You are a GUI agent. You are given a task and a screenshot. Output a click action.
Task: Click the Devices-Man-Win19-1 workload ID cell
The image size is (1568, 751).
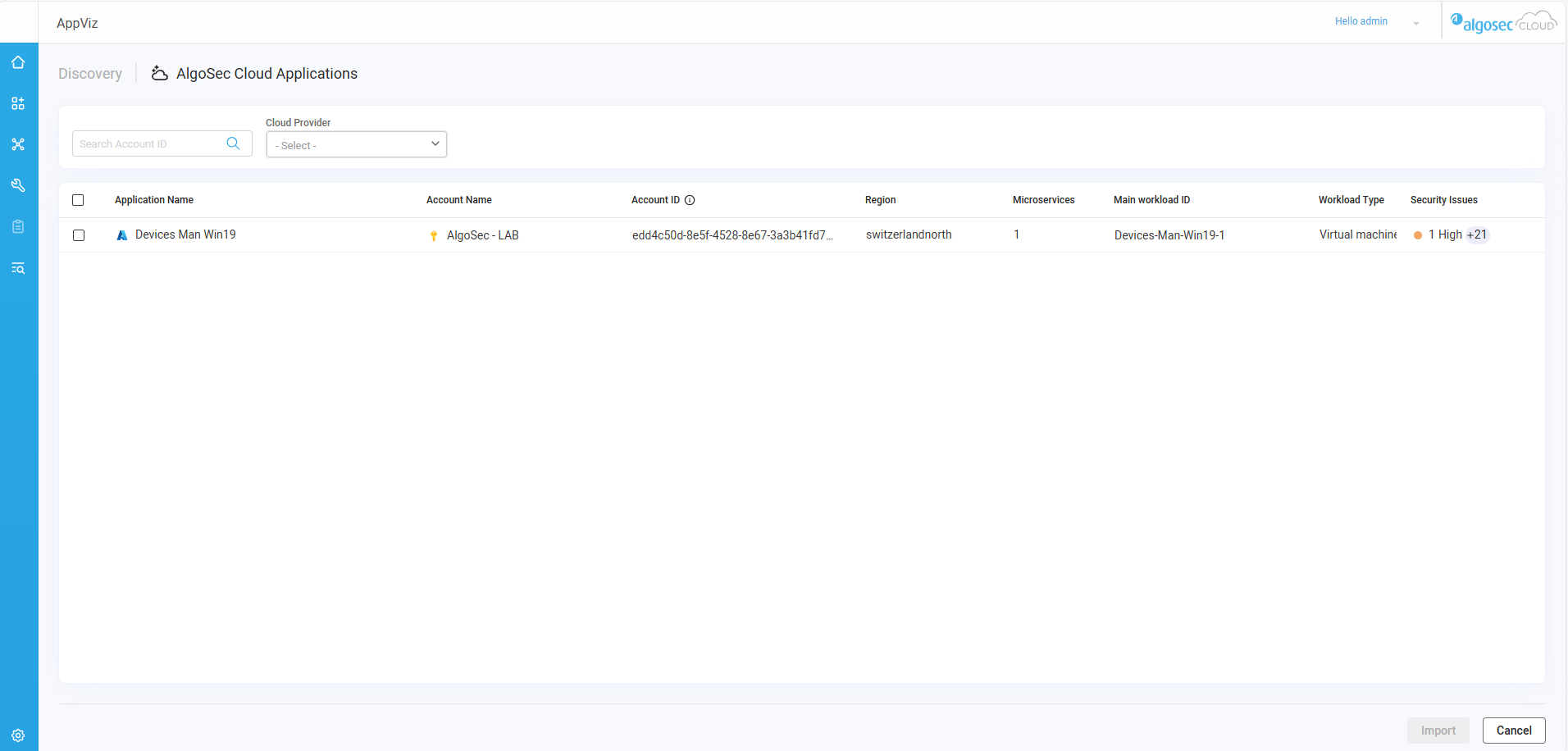(1169, 235)
